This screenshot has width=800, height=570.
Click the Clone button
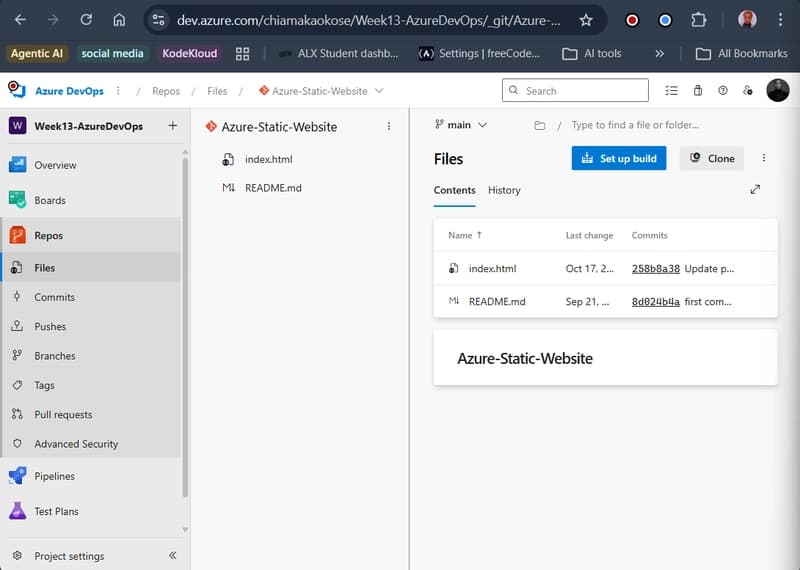point(712,158)
